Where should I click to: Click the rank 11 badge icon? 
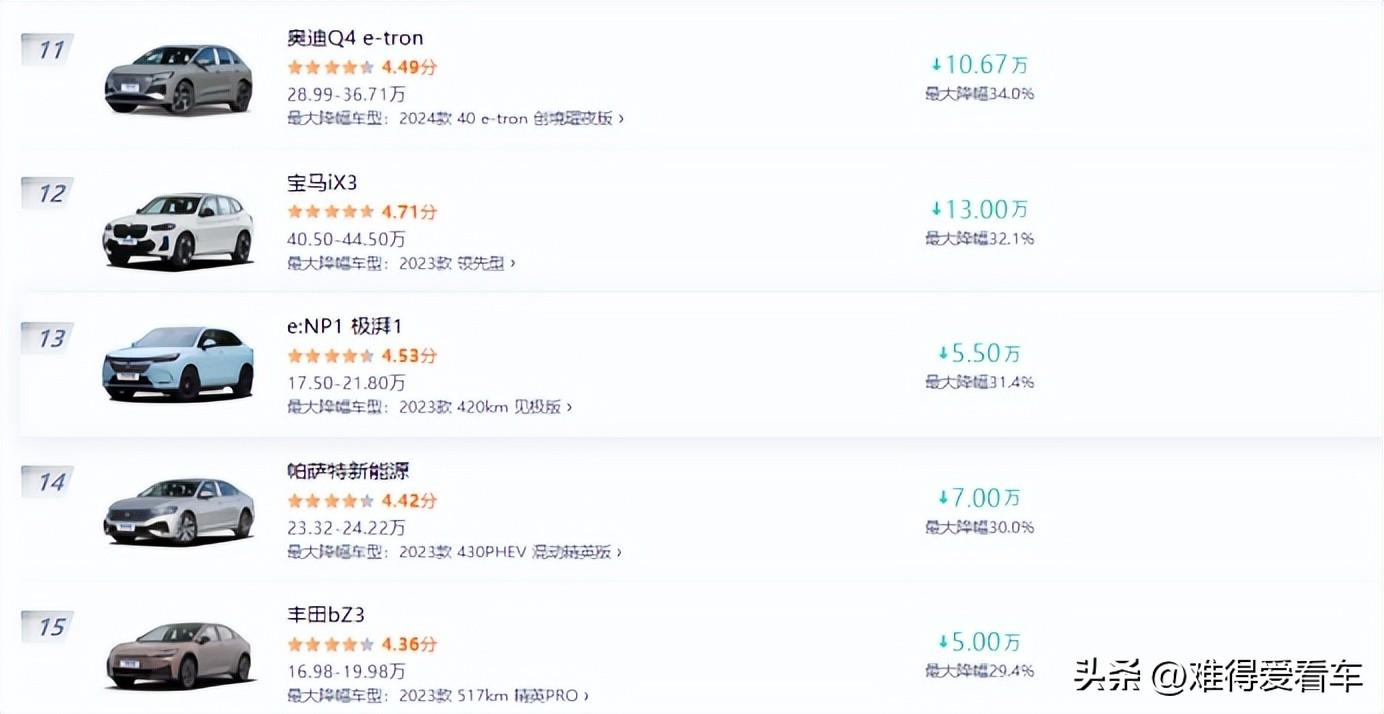click(48, 49)
